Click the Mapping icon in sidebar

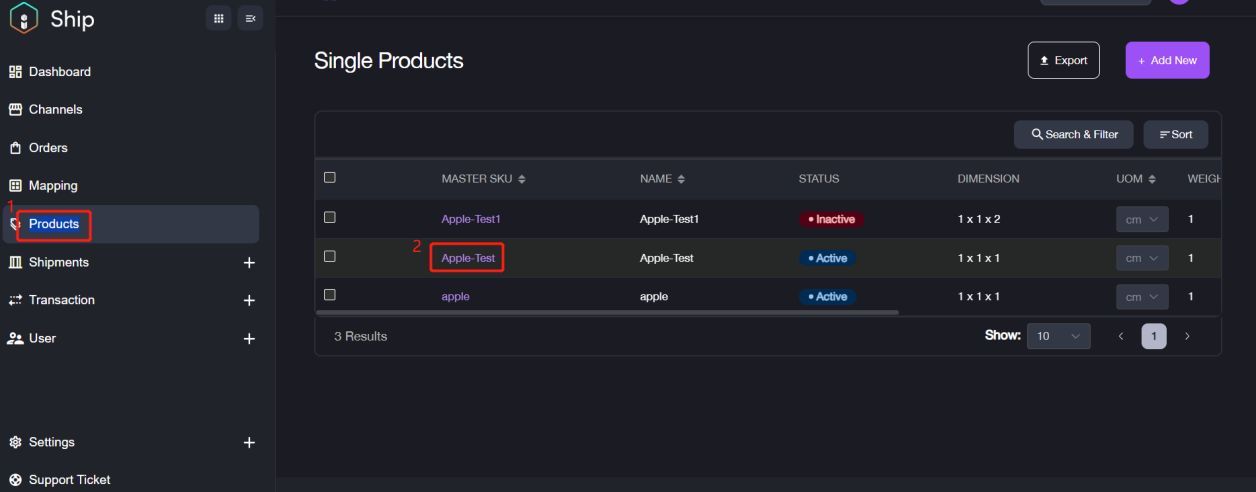tap(15, 186)
